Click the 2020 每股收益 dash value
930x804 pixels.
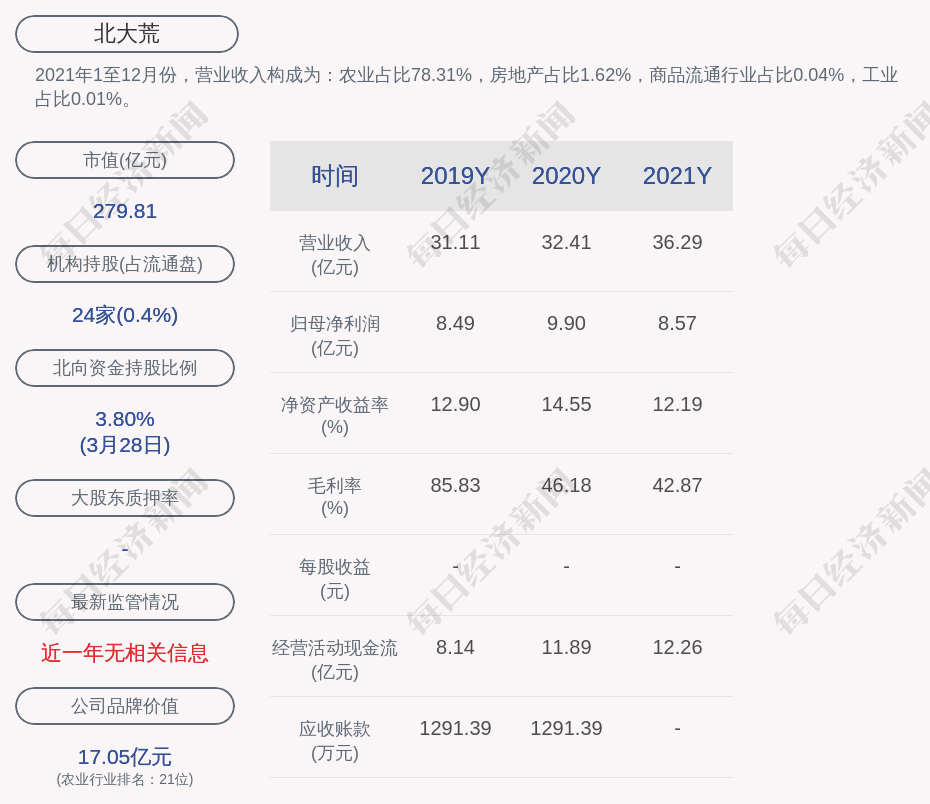(x=566, y=567)
